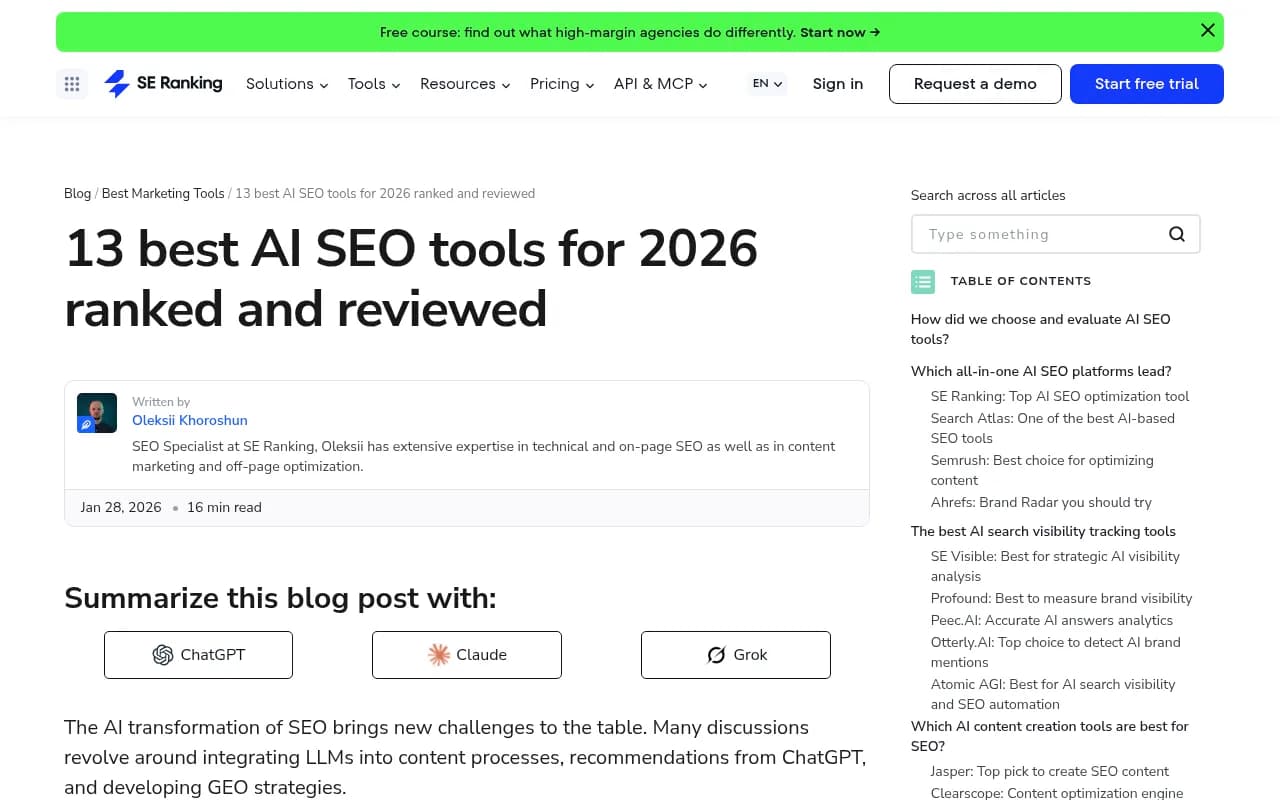Jump to 'Which AI content creation tools are best for SEO?'
Viewport: 1280px width, 800px height.
point(1050,736)
